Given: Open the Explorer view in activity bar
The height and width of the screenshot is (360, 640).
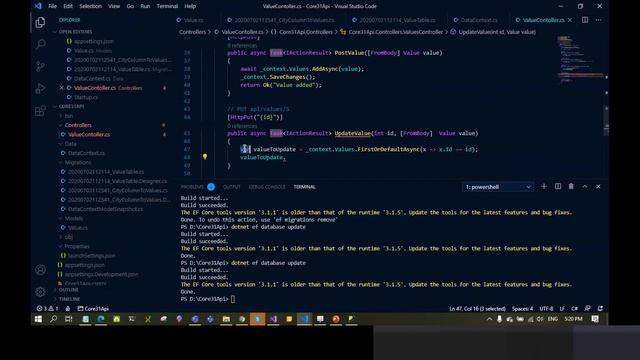Looking at the screenshot, I should click(40, 22).
